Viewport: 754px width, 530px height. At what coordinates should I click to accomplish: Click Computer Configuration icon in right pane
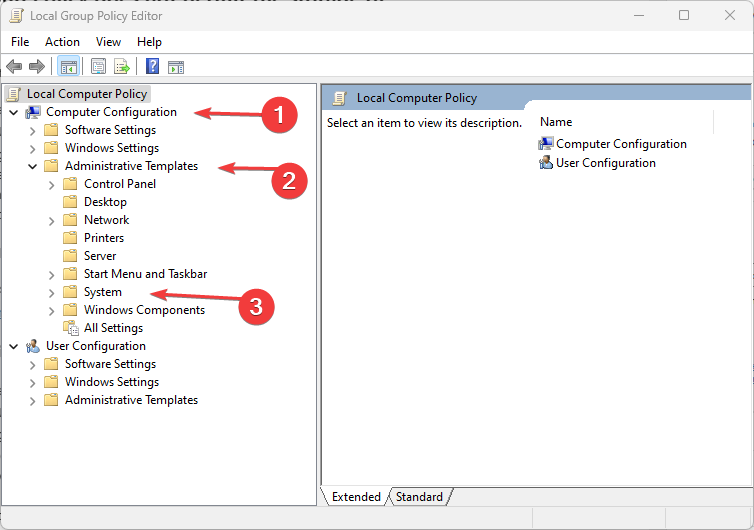546,143
